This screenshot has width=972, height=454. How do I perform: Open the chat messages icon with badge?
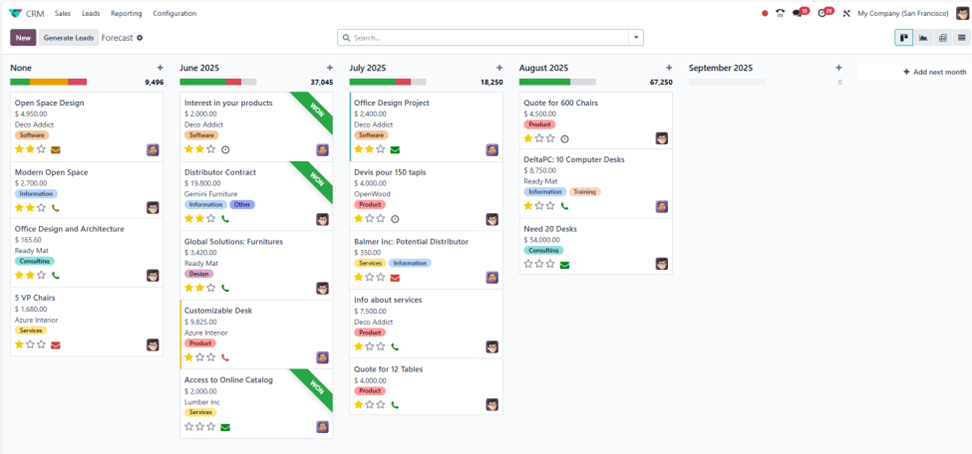click(799, 13)
